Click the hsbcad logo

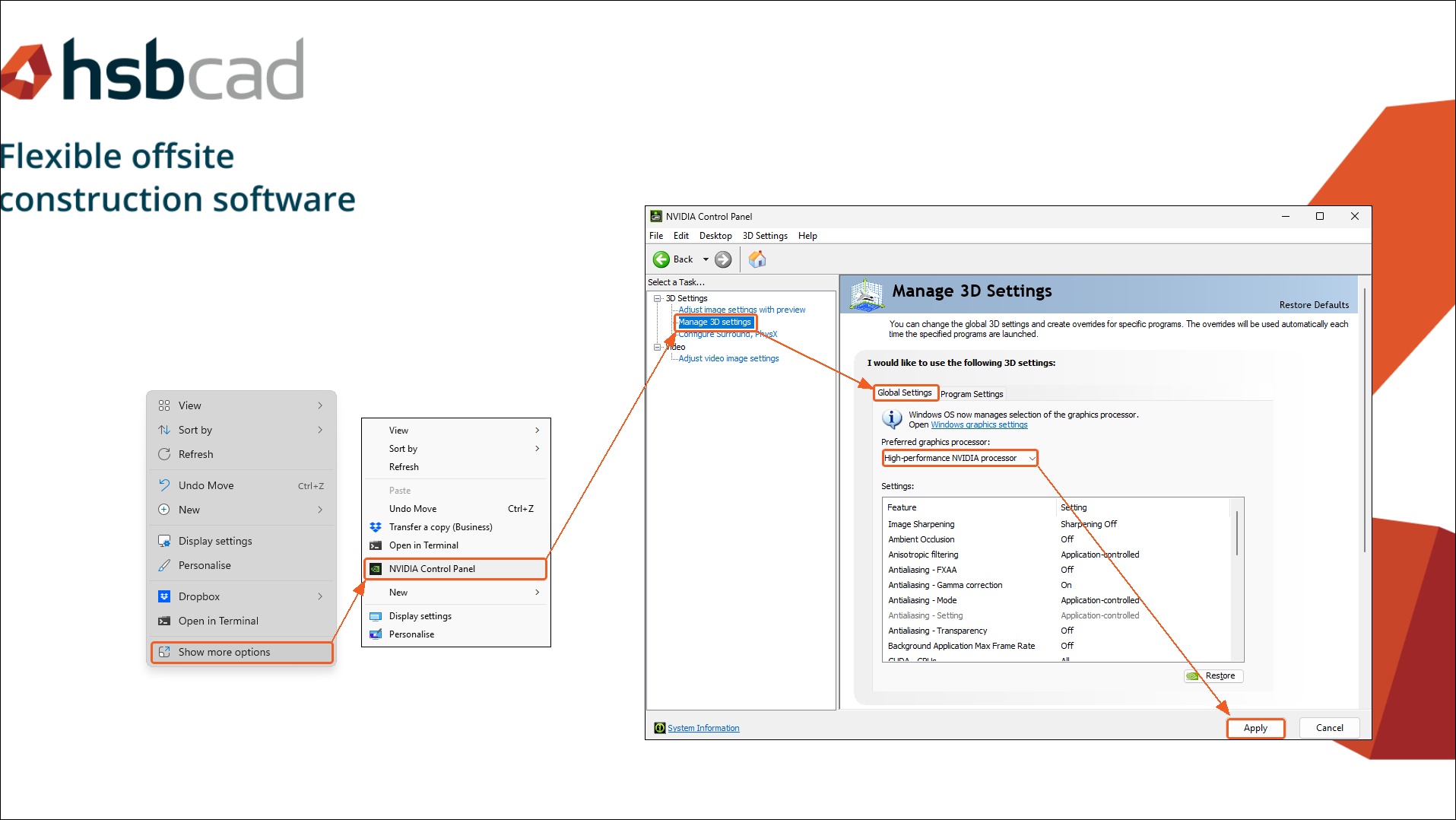coord(152,69)
